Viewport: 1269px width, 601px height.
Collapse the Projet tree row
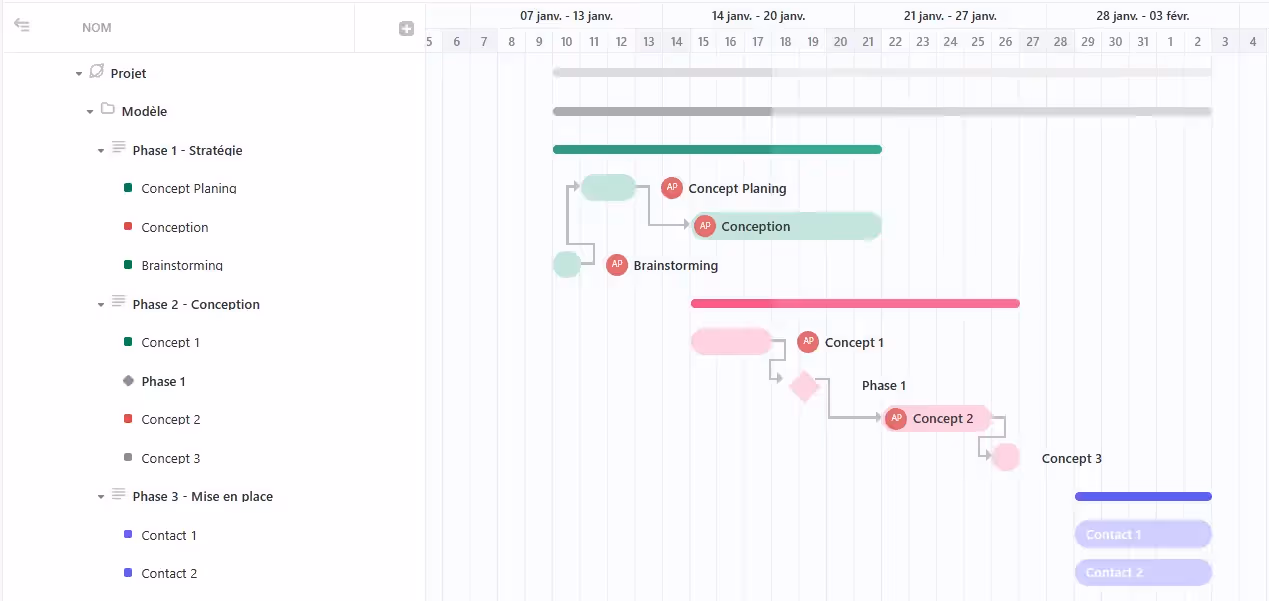tap(79, 74)
